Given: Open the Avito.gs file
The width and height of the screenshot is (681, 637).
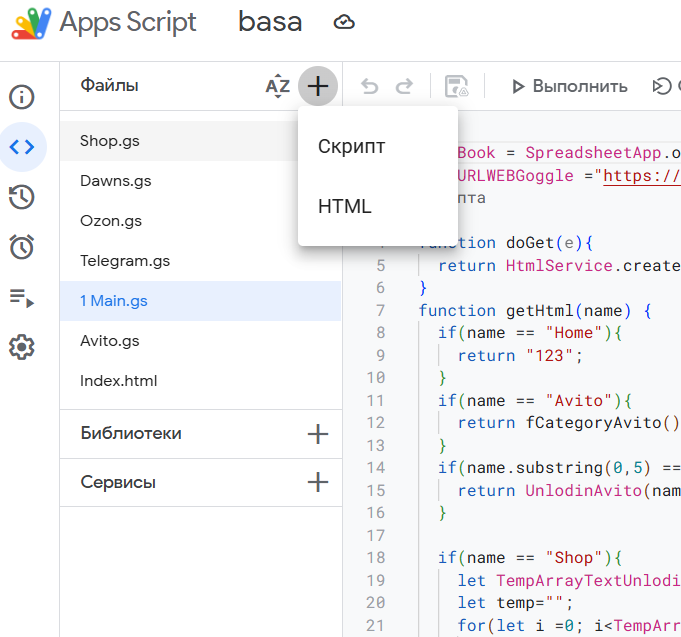Looking at the screenshot, I should pyautogui.click(x=200, y=341).
